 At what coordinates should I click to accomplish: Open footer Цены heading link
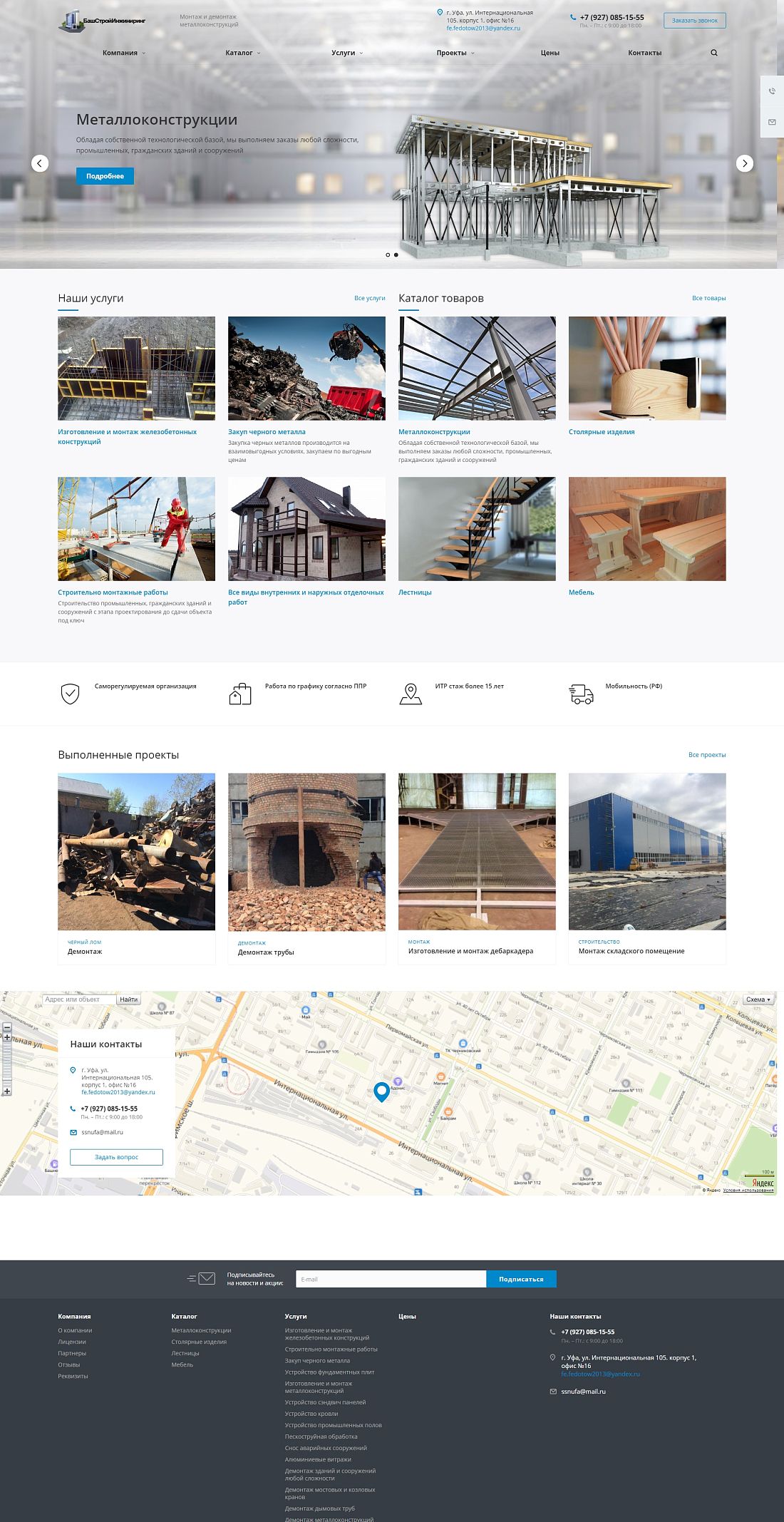point(407,1316)
